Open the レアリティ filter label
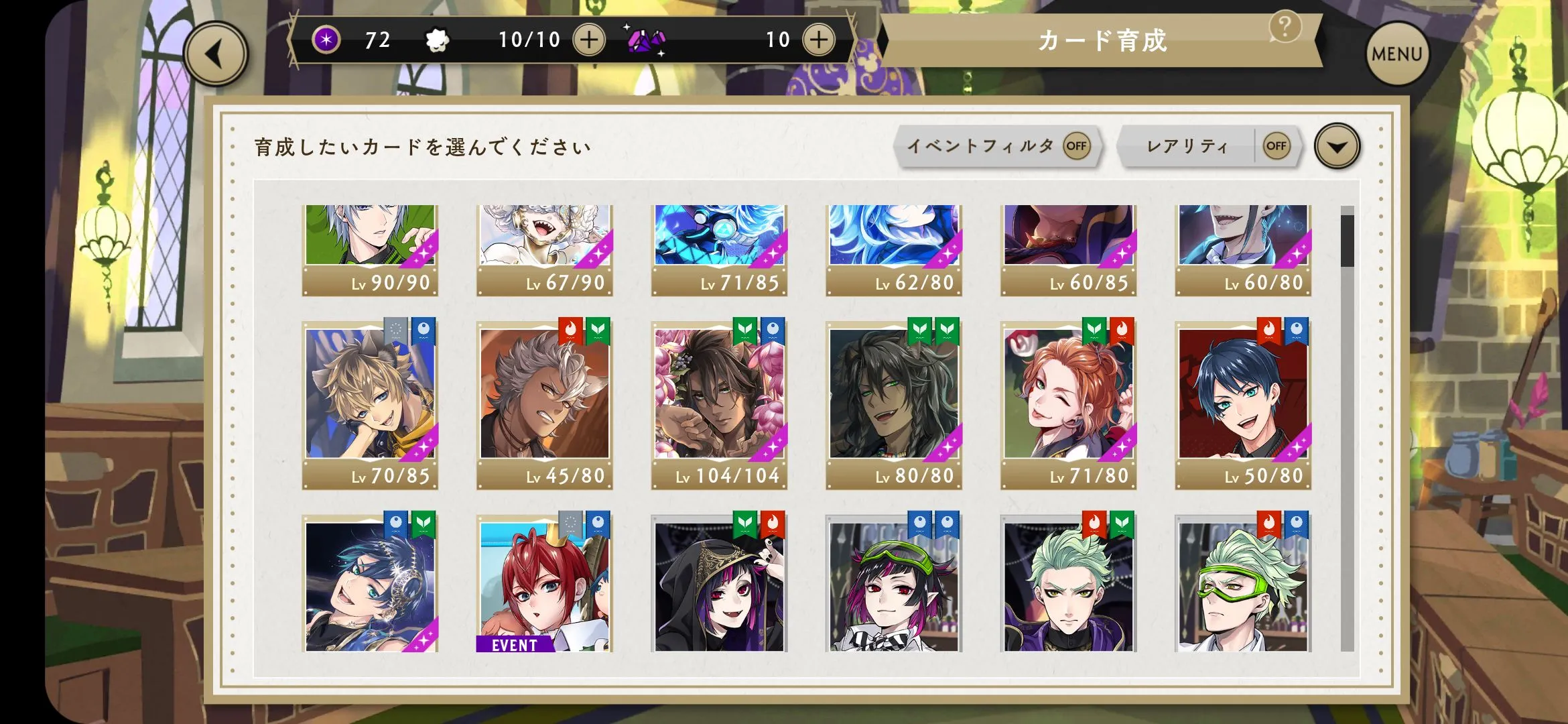The image size is (1568, 724). tap(1187, 146)
